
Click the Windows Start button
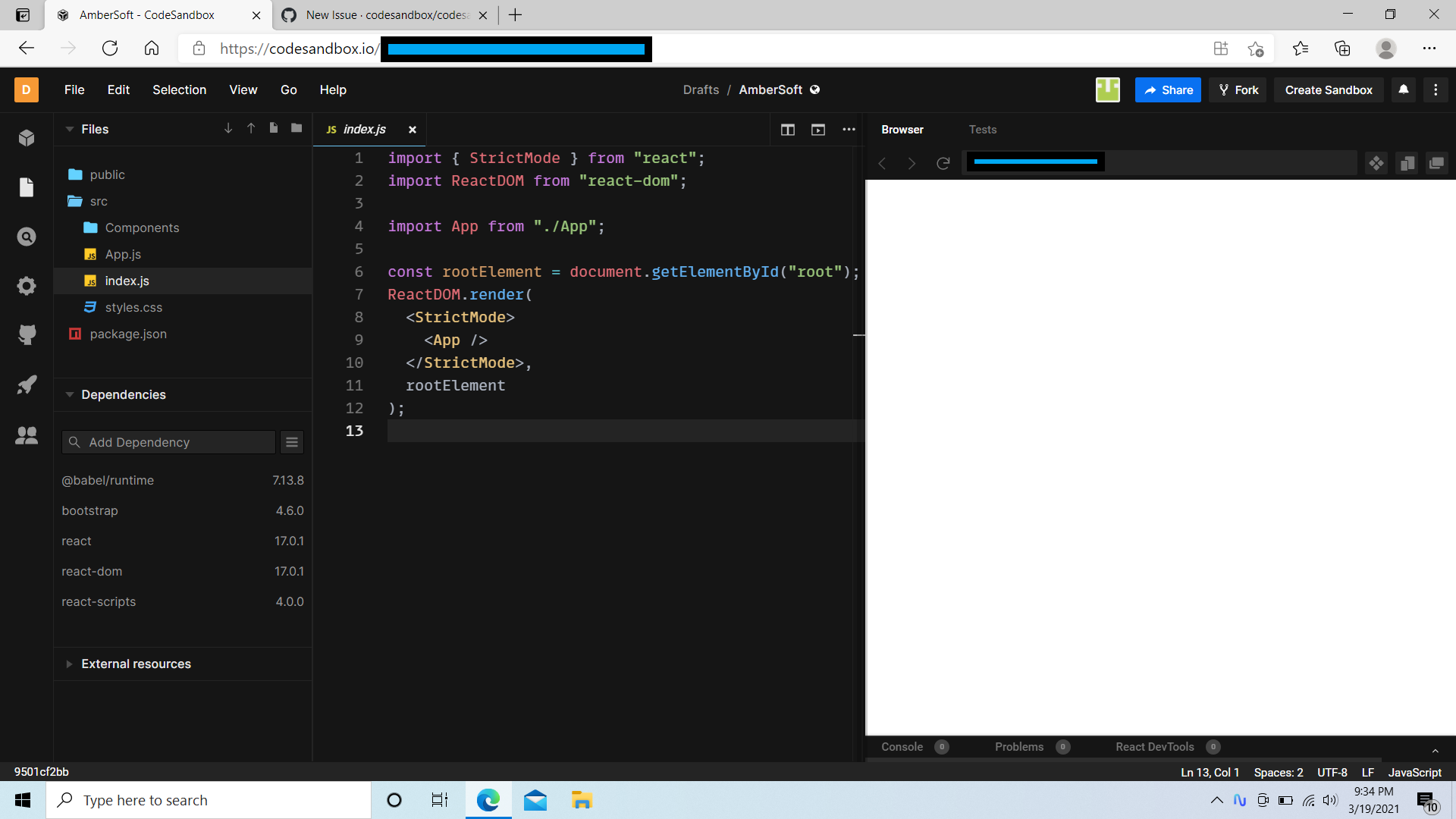click(x=23, y=800)
